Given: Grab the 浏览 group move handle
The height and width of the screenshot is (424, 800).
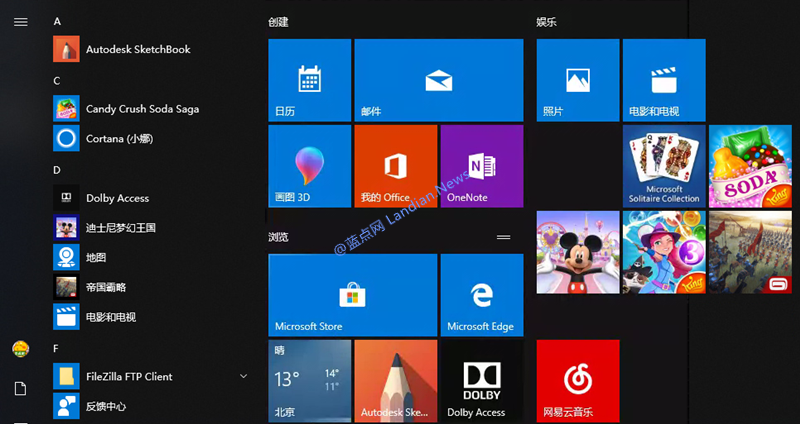Looking at the screenshot, I should (x=504, y=237).
